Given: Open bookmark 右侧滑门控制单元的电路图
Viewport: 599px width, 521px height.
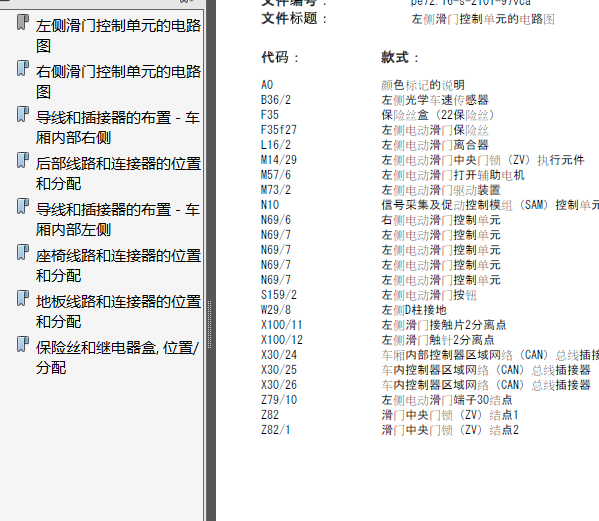Looking at the screenshot, I should coord(118,81).
